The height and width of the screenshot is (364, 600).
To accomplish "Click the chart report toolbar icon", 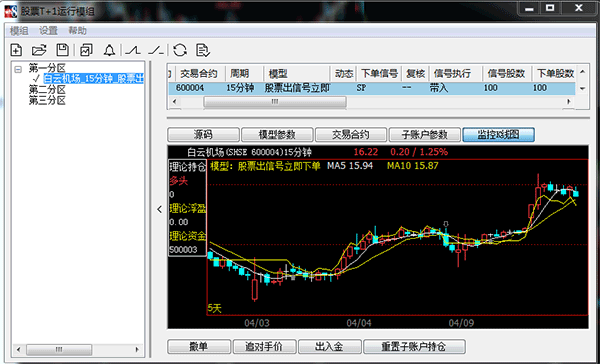I will tap(86, 50).
